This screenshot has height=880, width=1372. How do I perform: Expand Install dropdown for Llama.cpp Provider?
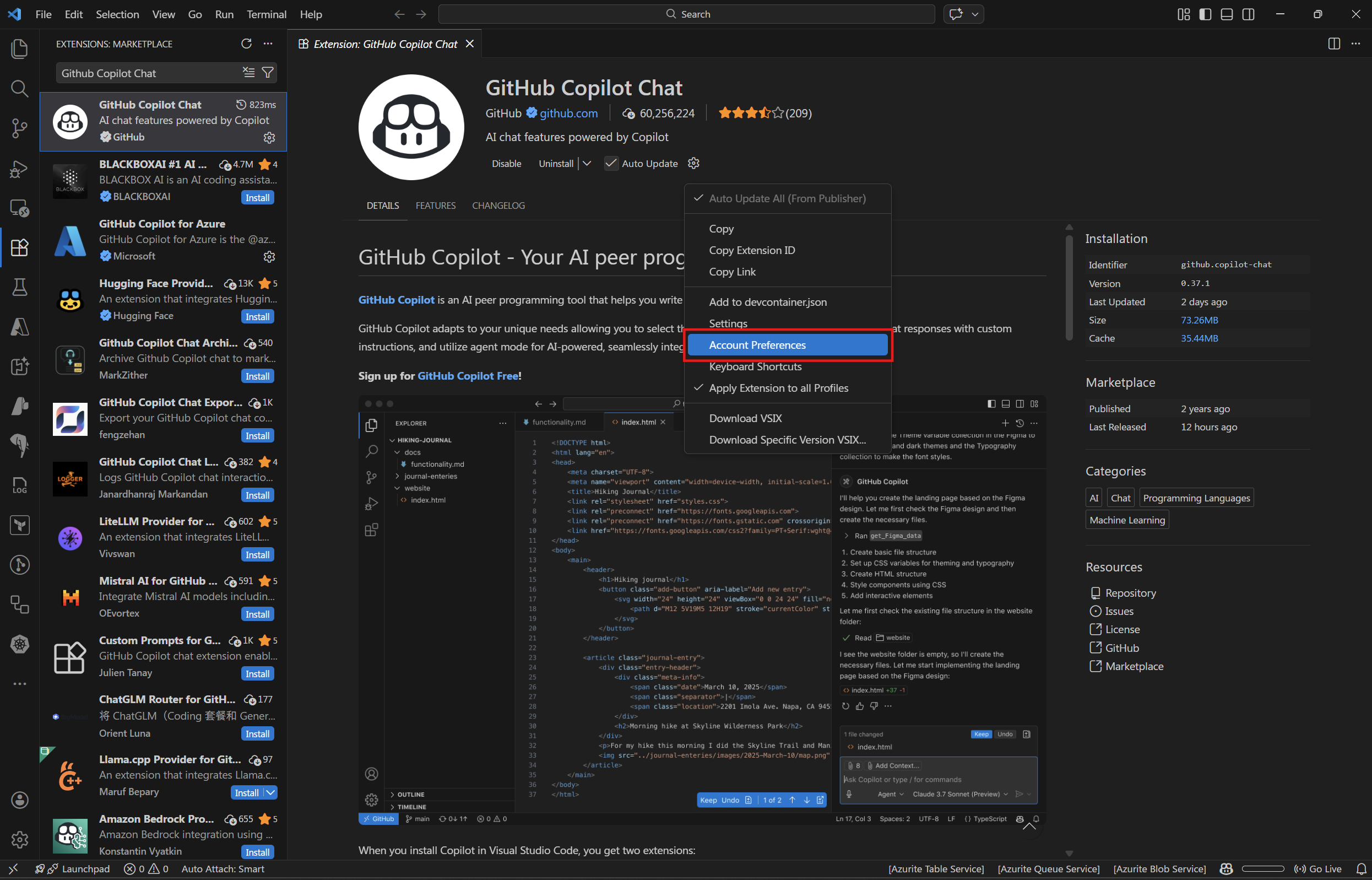[x=271, y=792]
